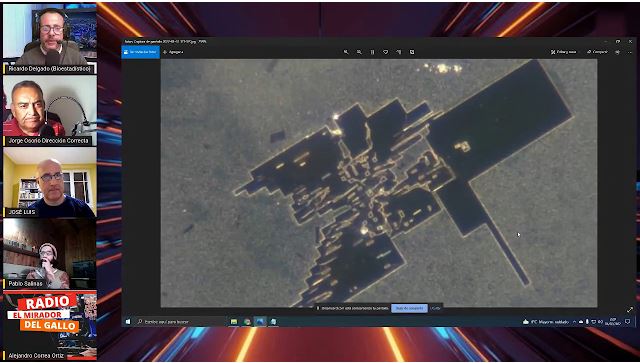Click the 'Jorge Osorio Dirección Correcta' name label
This screenshot has width=640, height=363.
(48, 140)
